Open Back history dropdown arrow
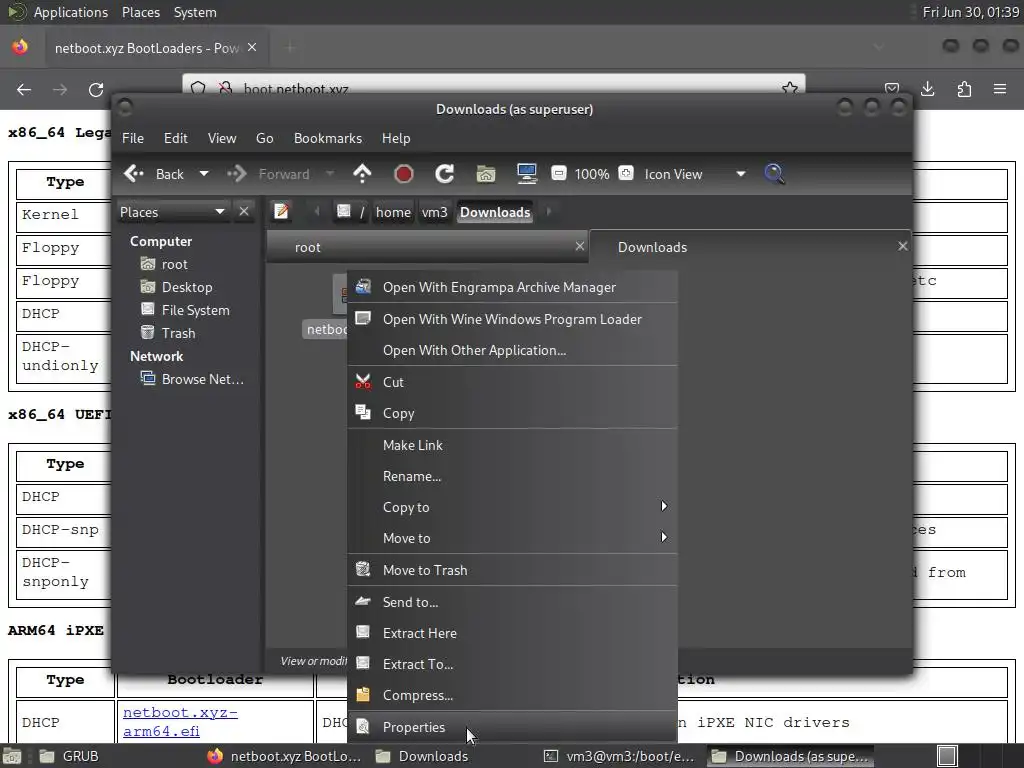 [x=204, y=174]
